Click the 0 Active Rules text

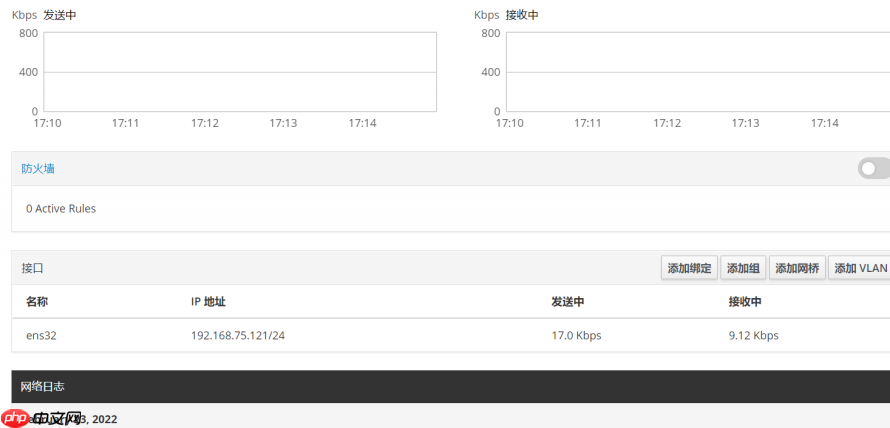point(61,209)
